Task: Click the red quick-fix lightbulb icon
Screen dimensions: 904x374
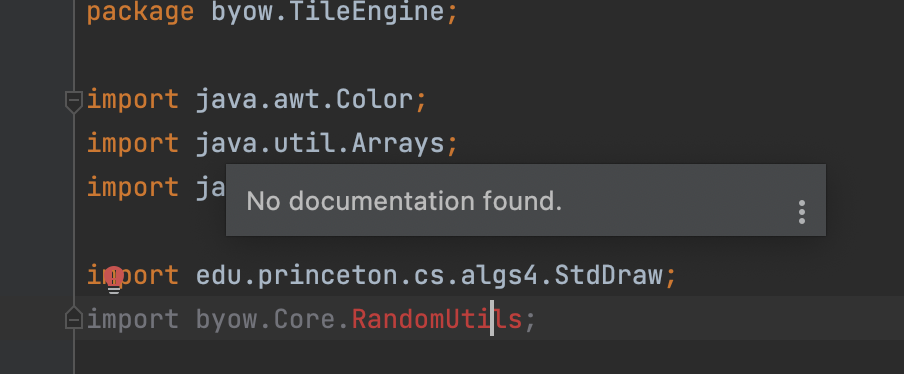Action: (x=114, y=280)
